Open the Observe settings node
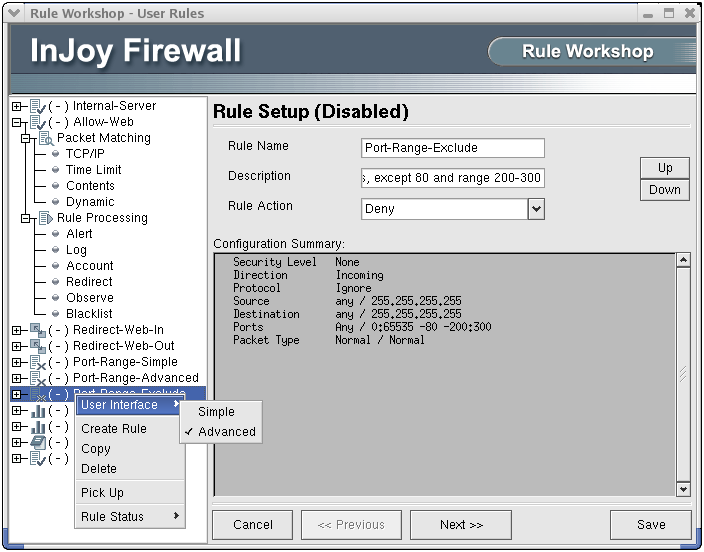The width and height of the screenshot is (704, 552). (90, 298)
